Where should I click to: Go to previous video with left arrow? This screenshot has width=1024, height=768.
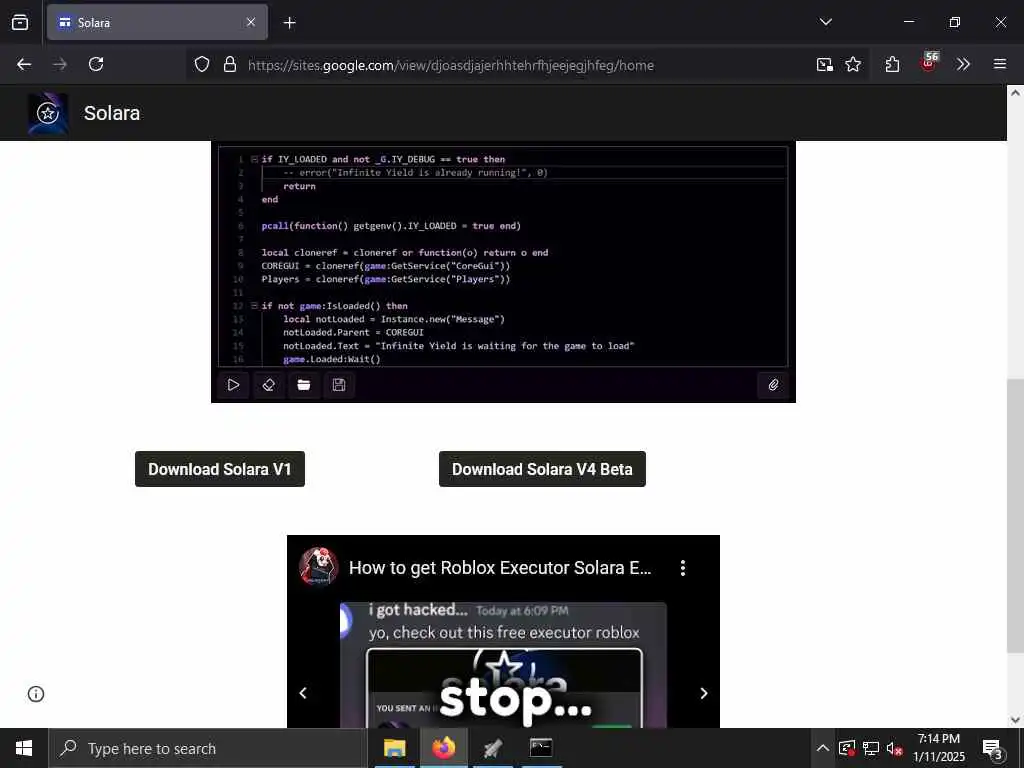303,693
